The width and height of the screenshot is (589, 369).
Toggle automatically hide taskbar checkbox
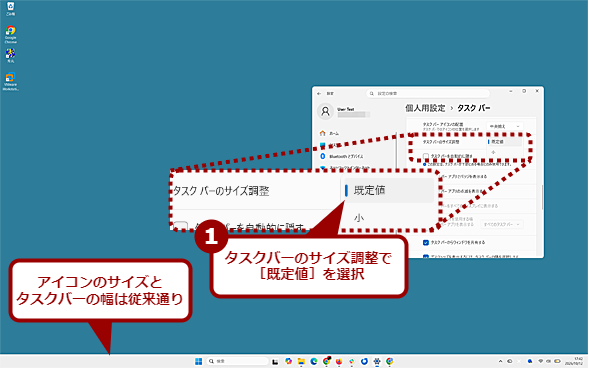(x=426, y=156)
